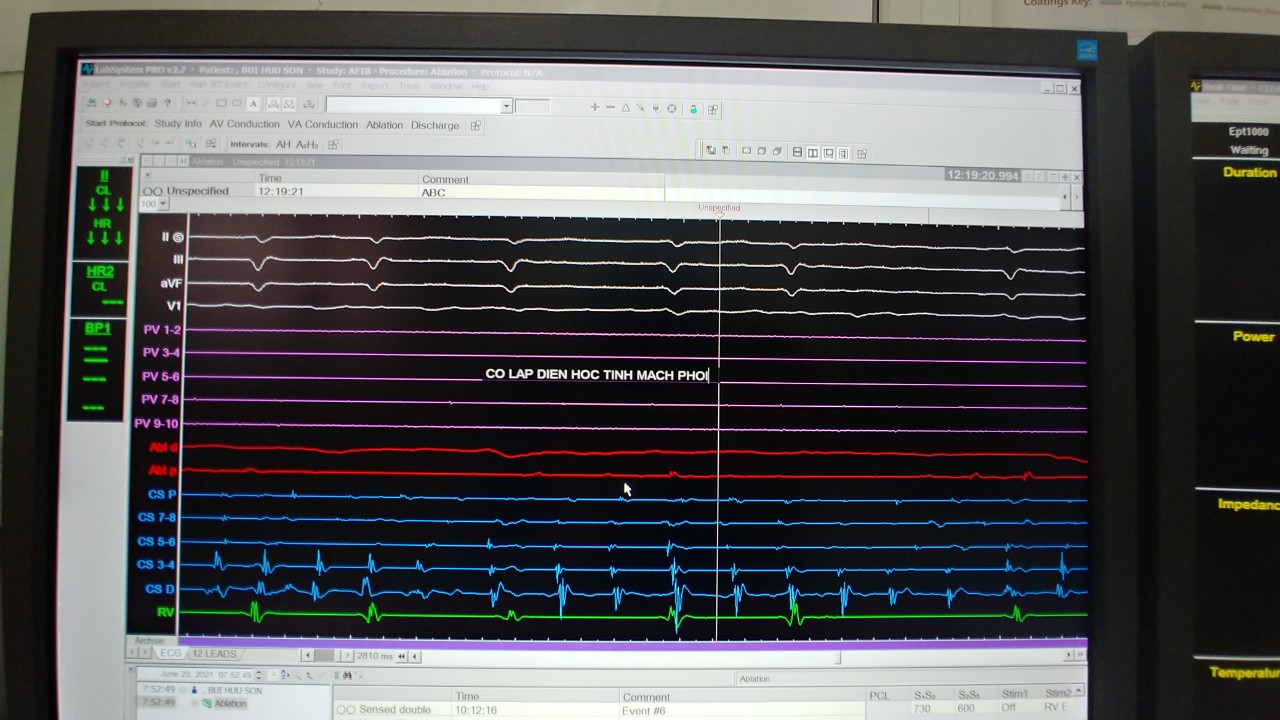
Task: Click the A2H2 interval measurement icon
Action: pyautogui.click(x=307, y=145)
